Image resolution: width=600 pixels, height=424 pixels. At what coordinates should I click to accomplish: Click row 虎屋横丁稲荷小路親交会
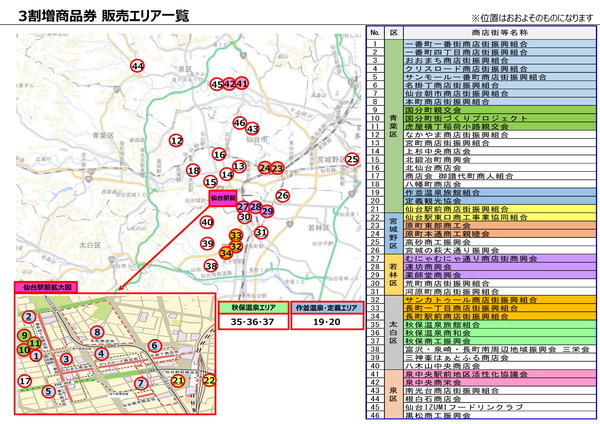pos(500,126)
